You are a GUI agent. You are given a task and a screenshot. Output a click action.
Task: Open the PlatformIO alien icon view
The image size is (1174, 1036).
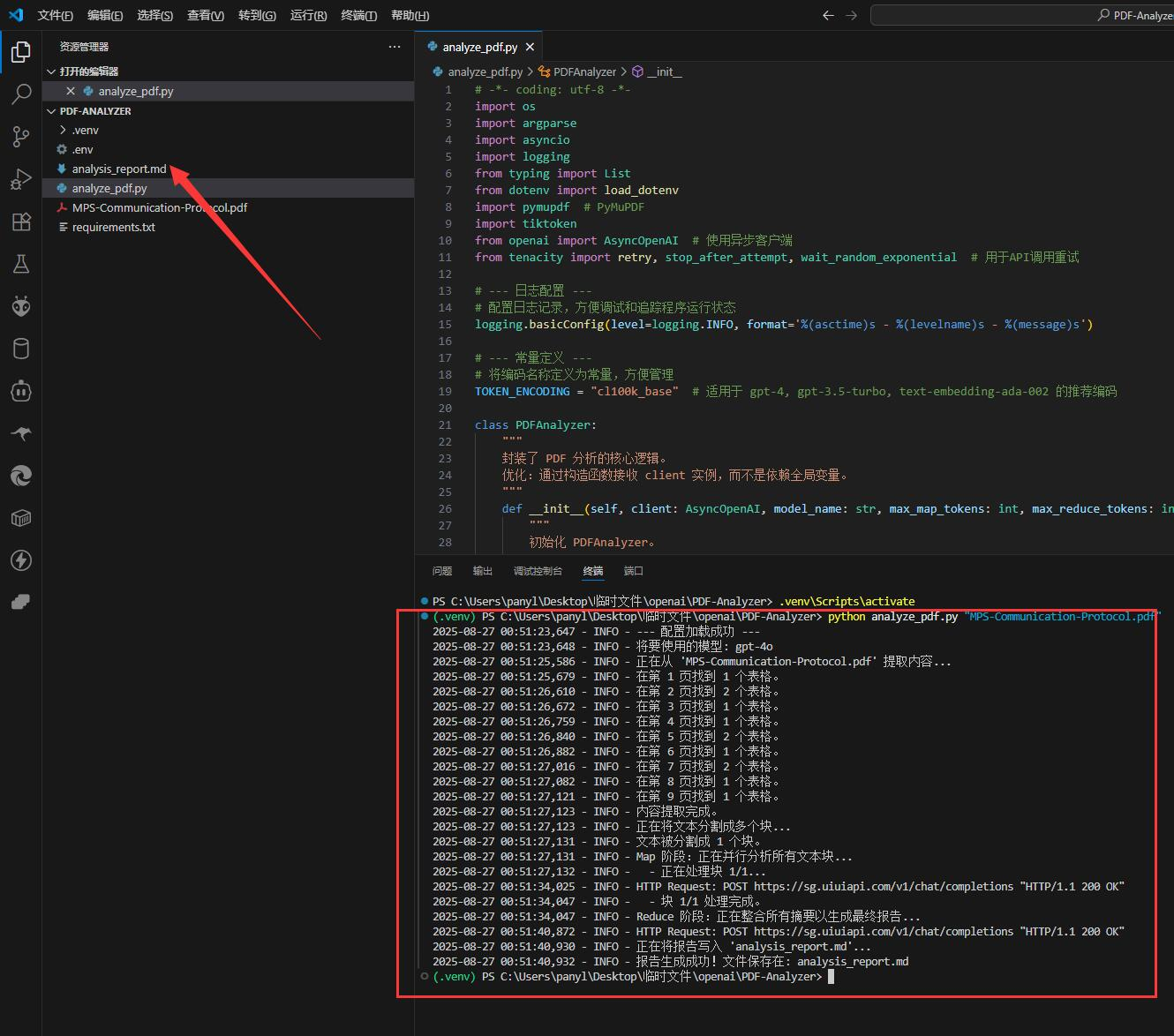click(21, 306)
